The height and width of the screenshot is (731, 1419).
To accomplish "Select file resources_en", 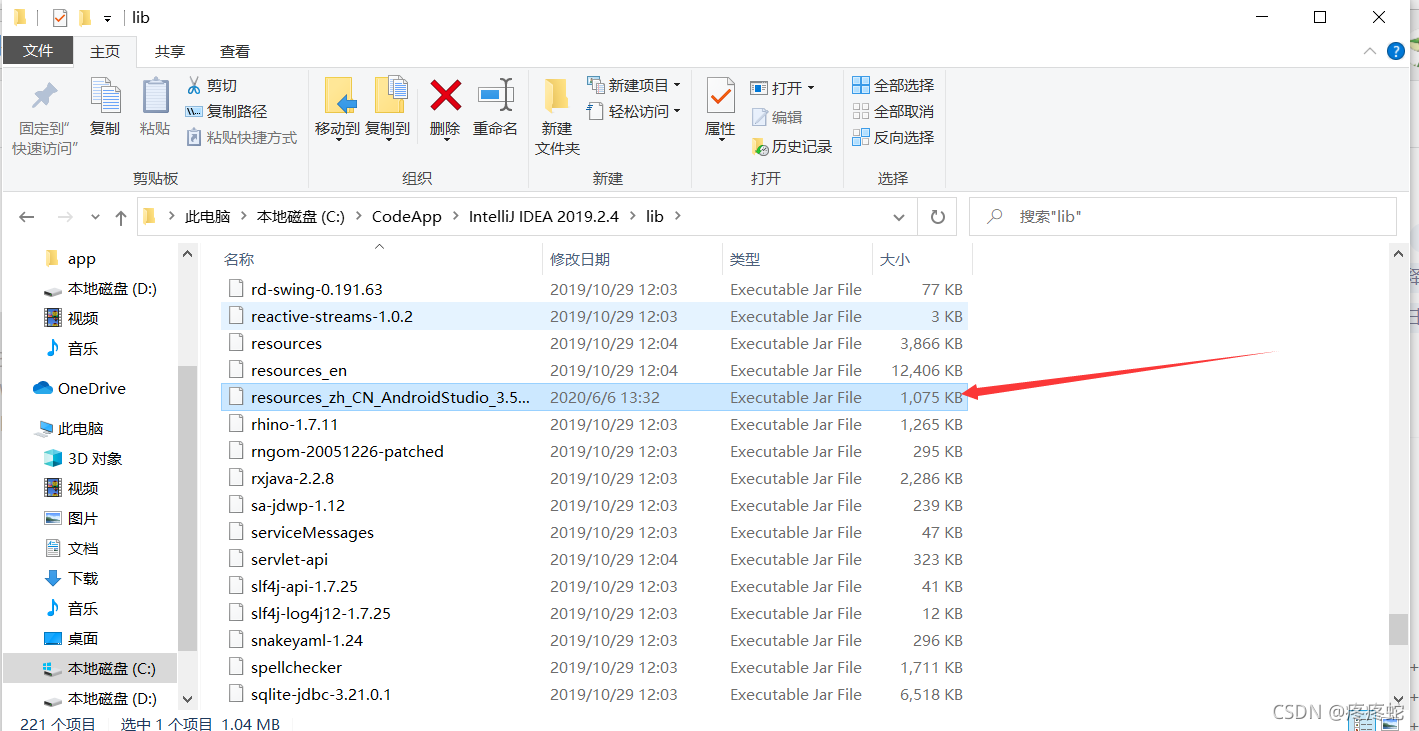I will pos(594,370).
